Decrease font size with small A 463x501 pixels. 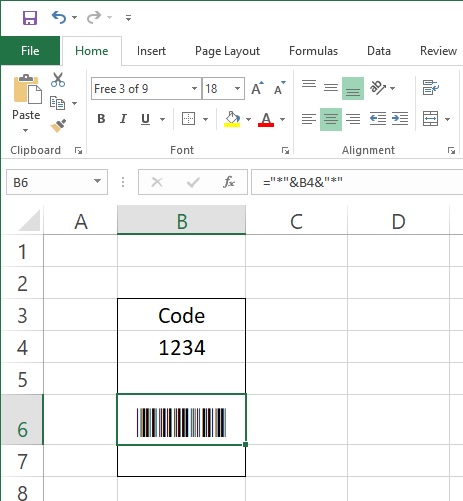pyautogui.click(x=279, y=88)
